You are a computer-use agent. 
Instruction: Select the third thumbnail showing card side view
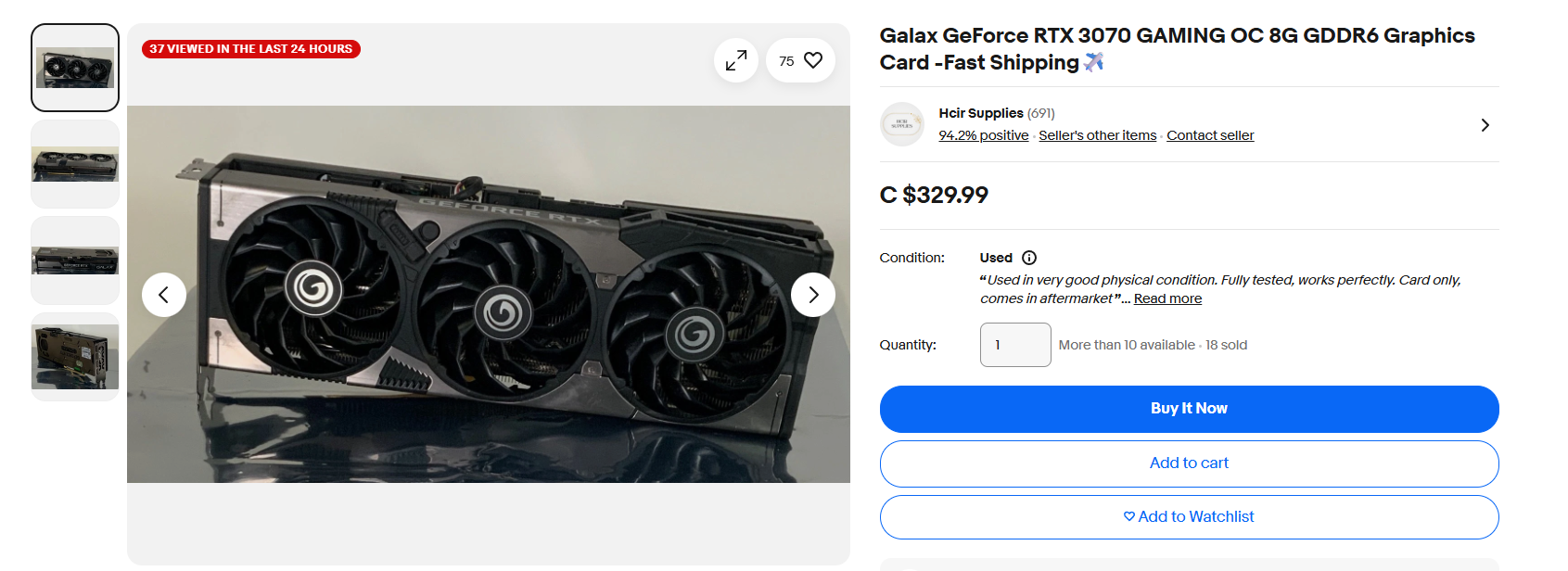[75, 260]
